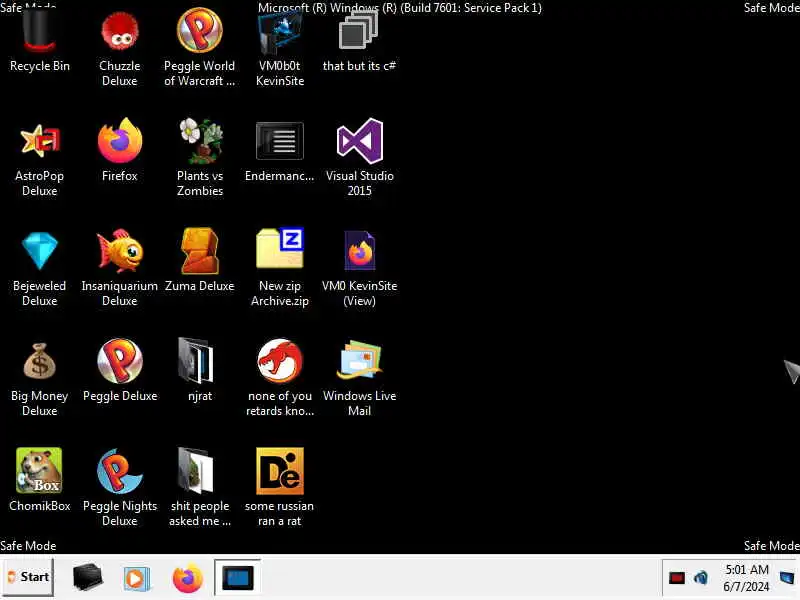Open Peggle World of Warcraft shortcut
This screenshot has width=800, height=600.
199,48
